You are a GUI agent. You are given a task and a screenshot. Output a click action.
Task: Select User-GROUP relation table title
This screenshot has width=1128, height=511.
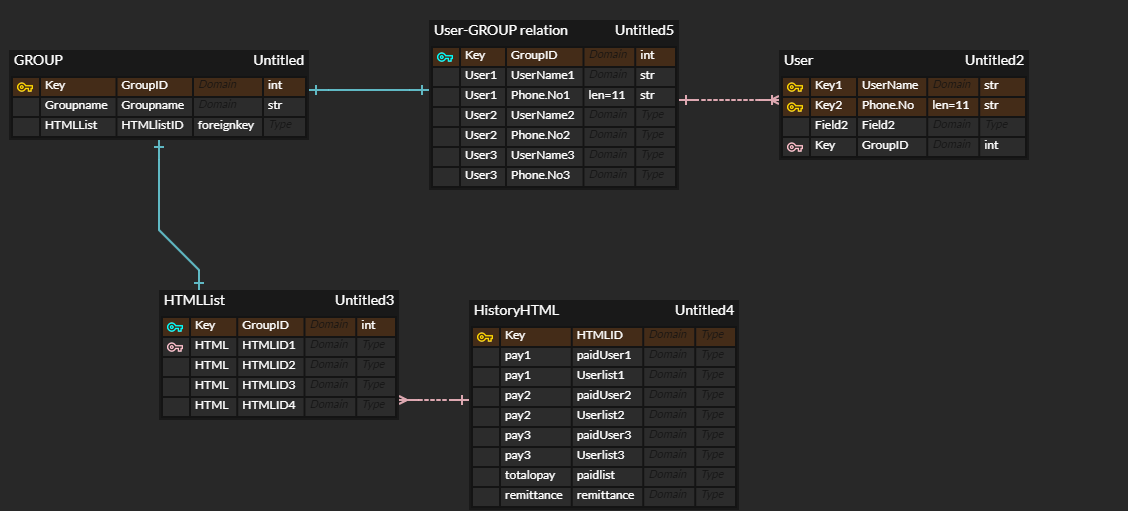(x=501, y=30)
